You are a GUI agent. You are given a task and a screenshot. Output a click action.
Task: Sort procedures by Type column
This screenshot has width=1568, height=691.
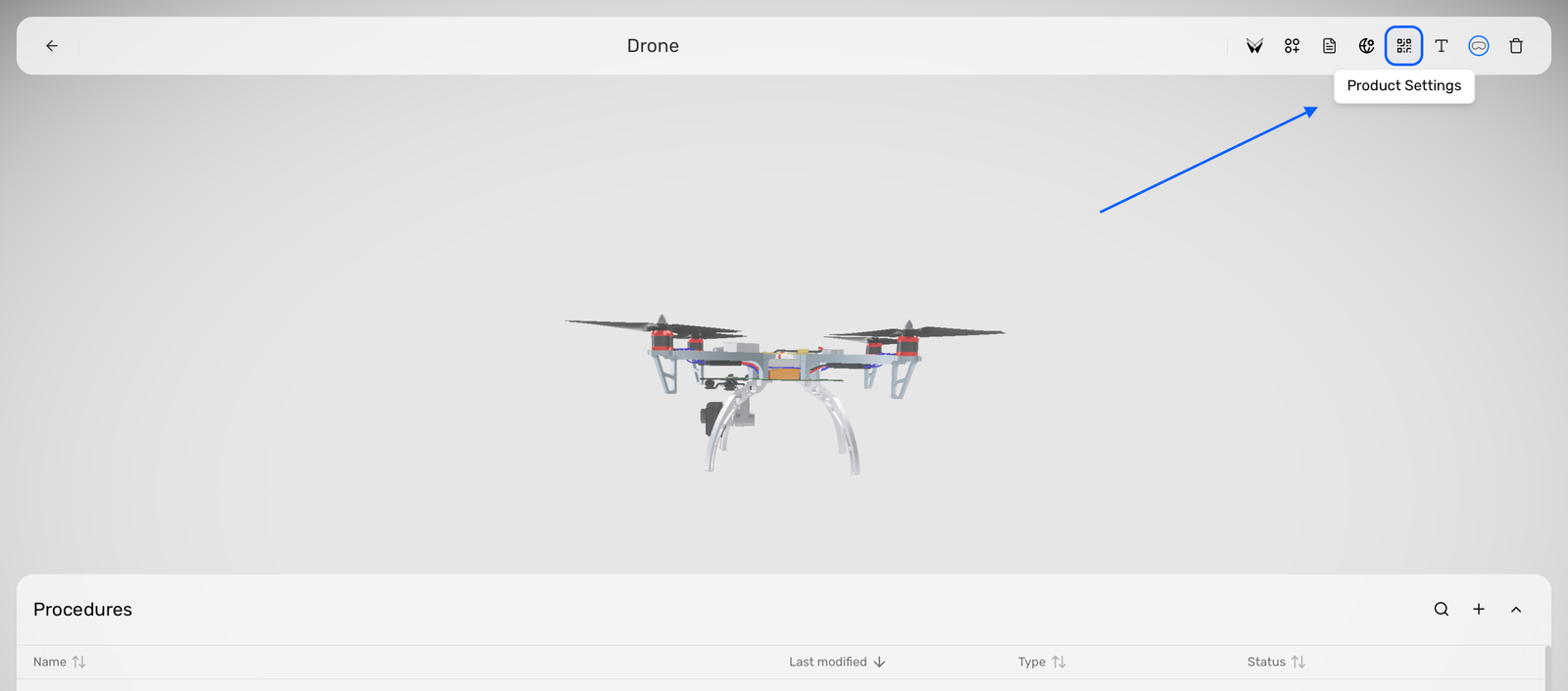[x=1042, y=662]
